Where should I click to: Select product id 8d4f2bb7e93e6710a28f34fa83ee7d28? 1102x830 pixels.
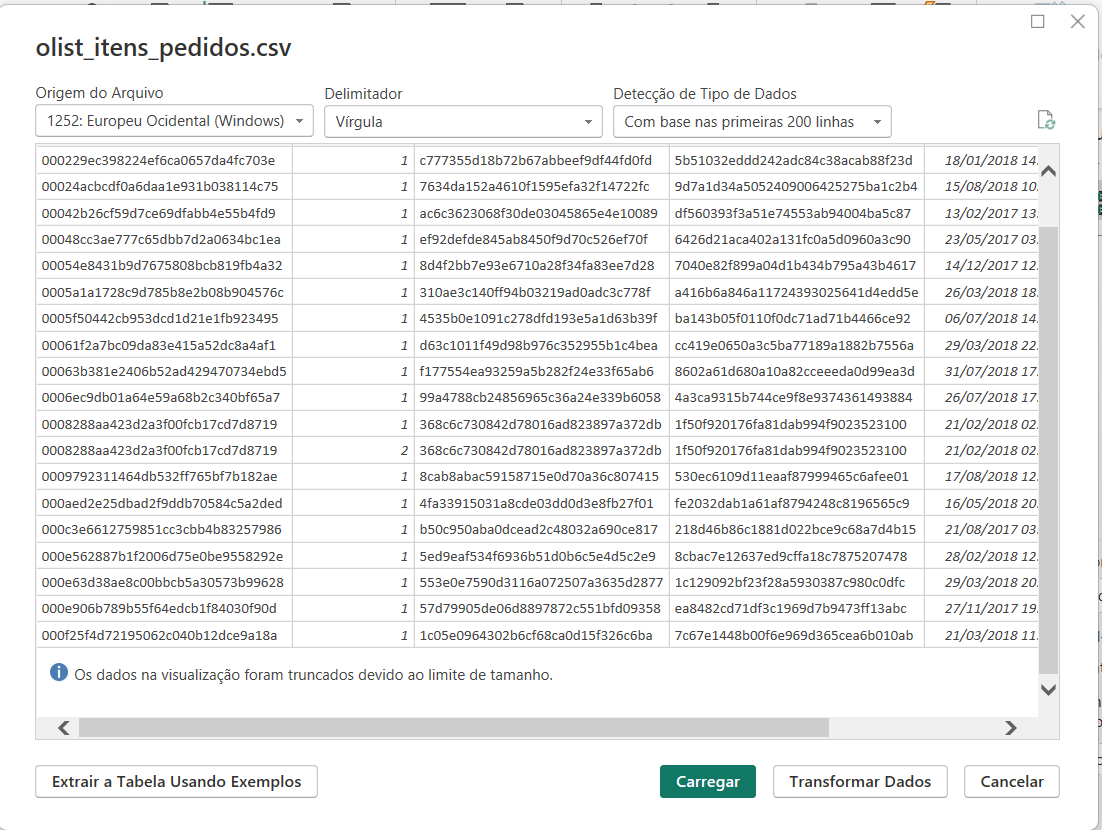[x=541, y=266]
